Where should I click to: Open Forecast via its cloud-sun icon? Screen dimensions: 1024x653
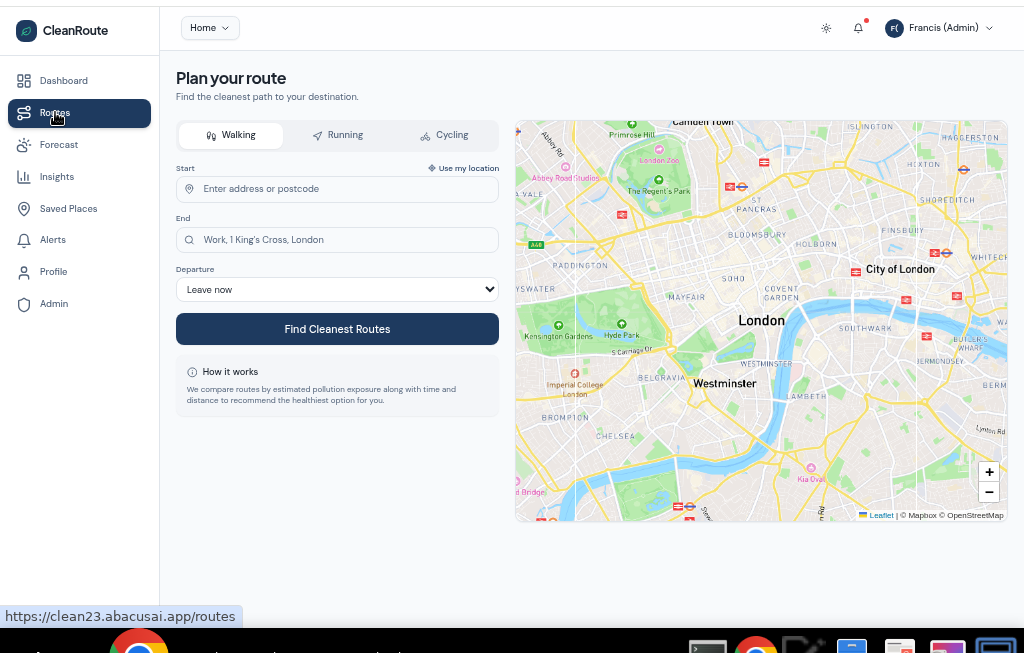click(24, 145)
